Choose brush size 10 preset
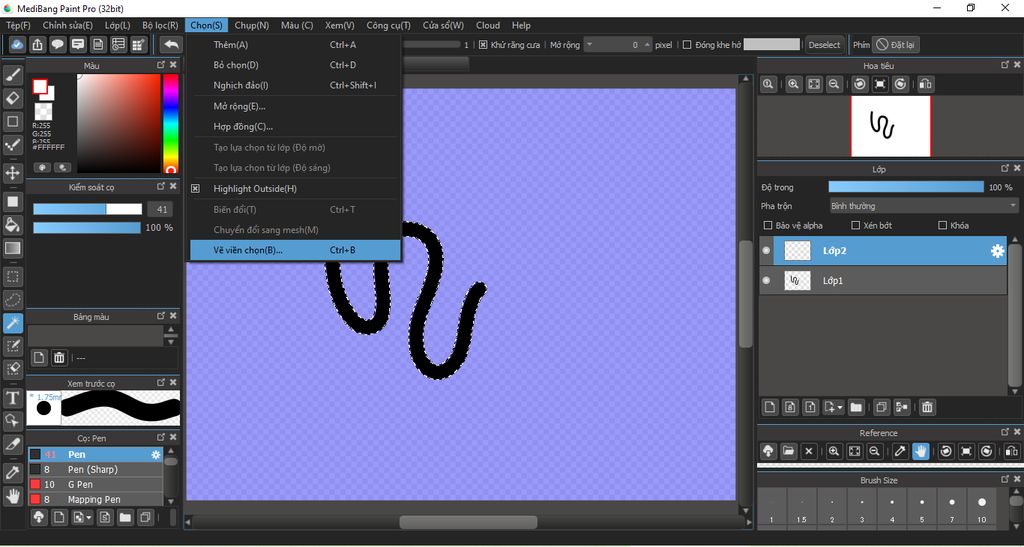This screenshot has width=1024, height=547. [982, 508]
